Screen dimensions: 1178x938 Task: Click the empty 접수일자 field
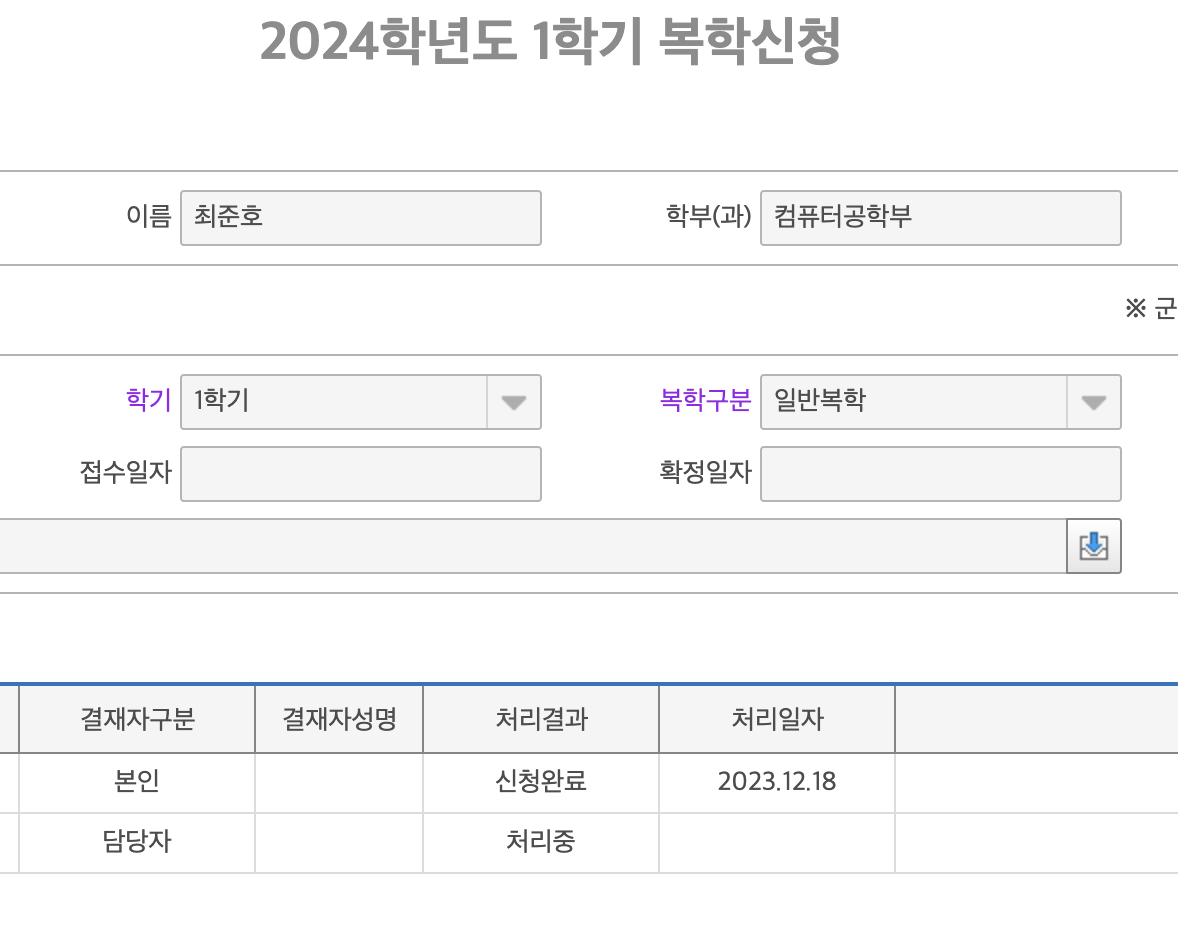point(360,474)
